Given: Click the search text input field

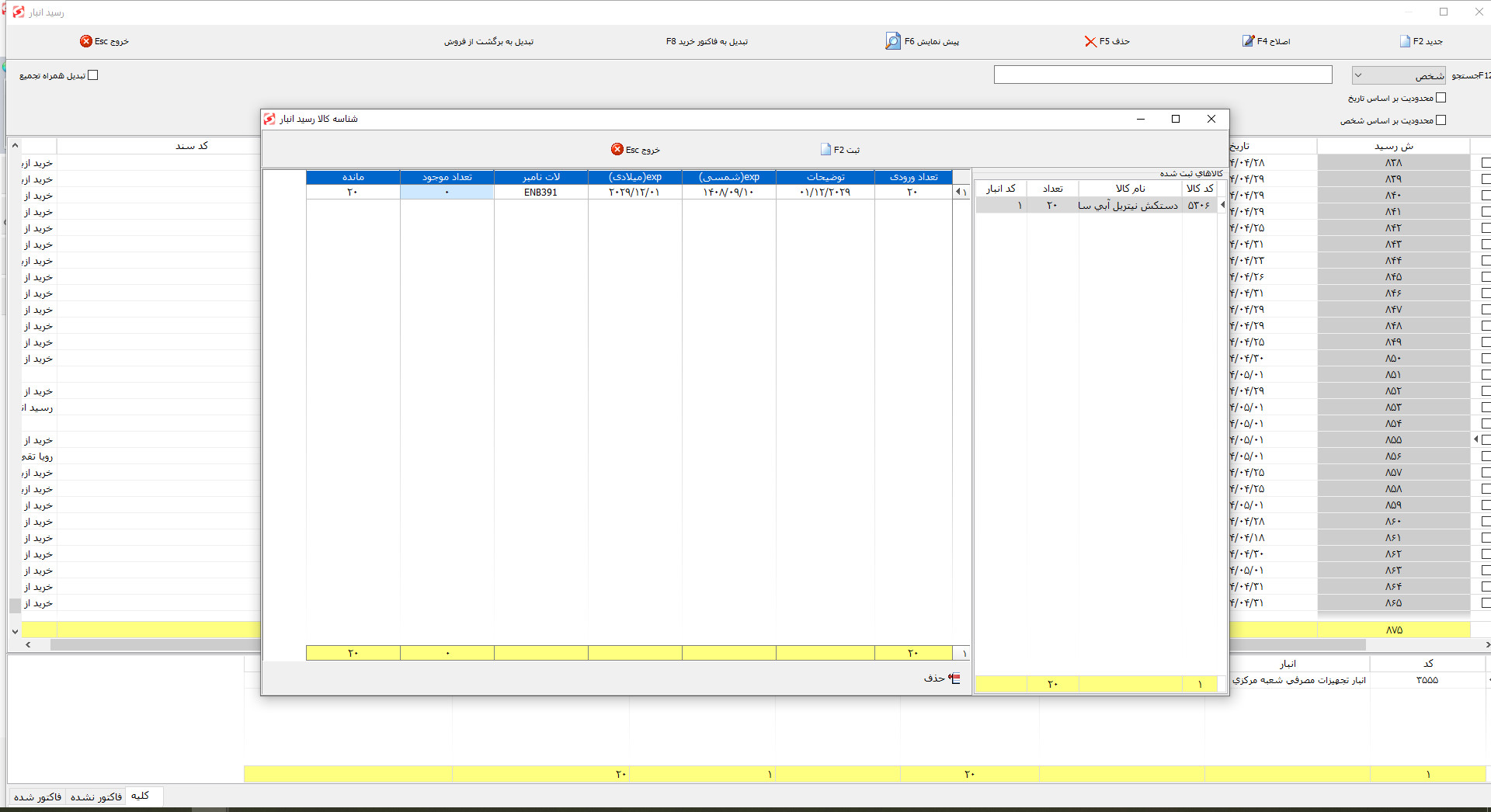Looking at the screenshot, I should click(x=1163, y=75).
